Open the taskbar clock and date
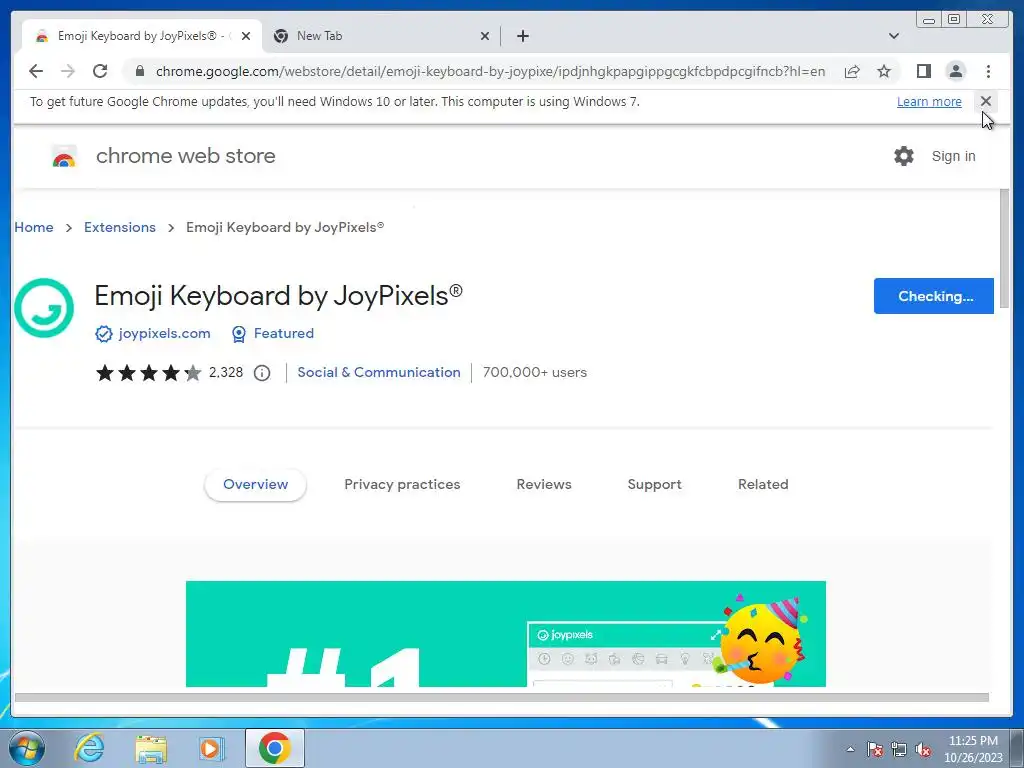This screenshot has height=768, width=1024. [x=973, y=749]
